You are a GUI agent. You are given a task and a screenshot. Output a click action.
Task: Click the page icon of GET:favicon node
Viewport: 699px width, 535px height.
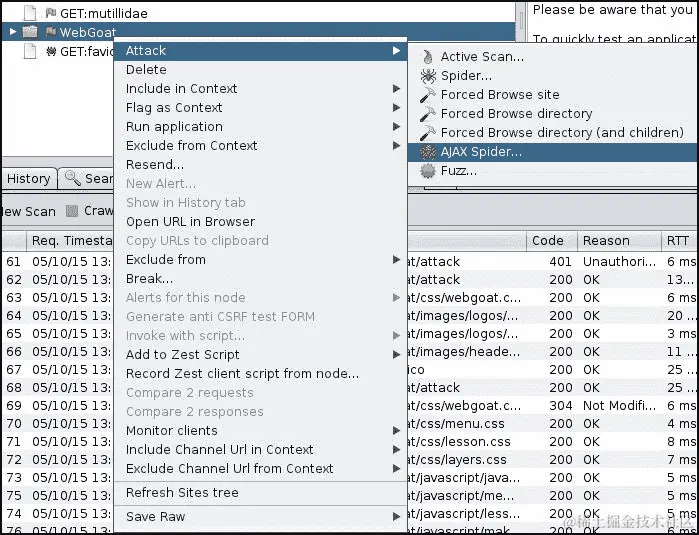tap(30, 51)
